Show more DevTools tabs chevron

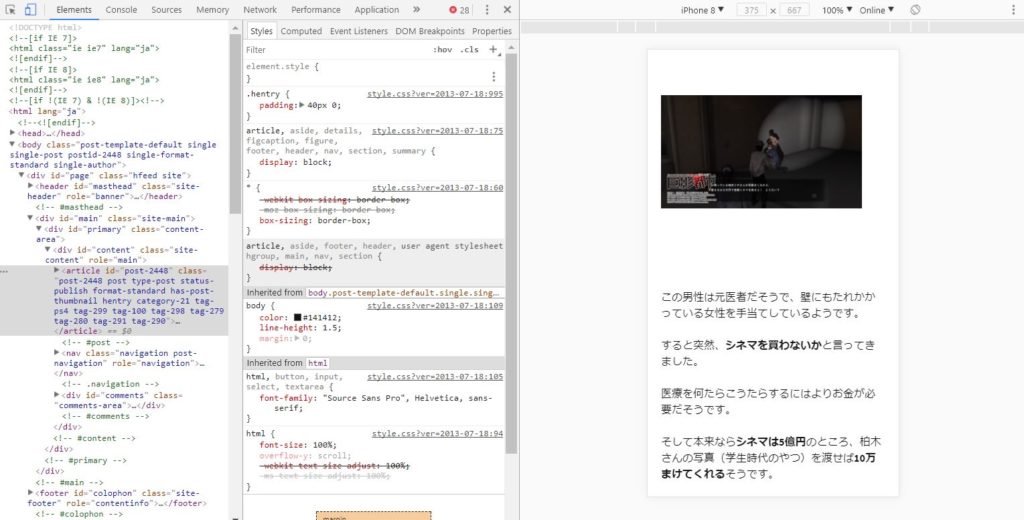click(417, 10)
